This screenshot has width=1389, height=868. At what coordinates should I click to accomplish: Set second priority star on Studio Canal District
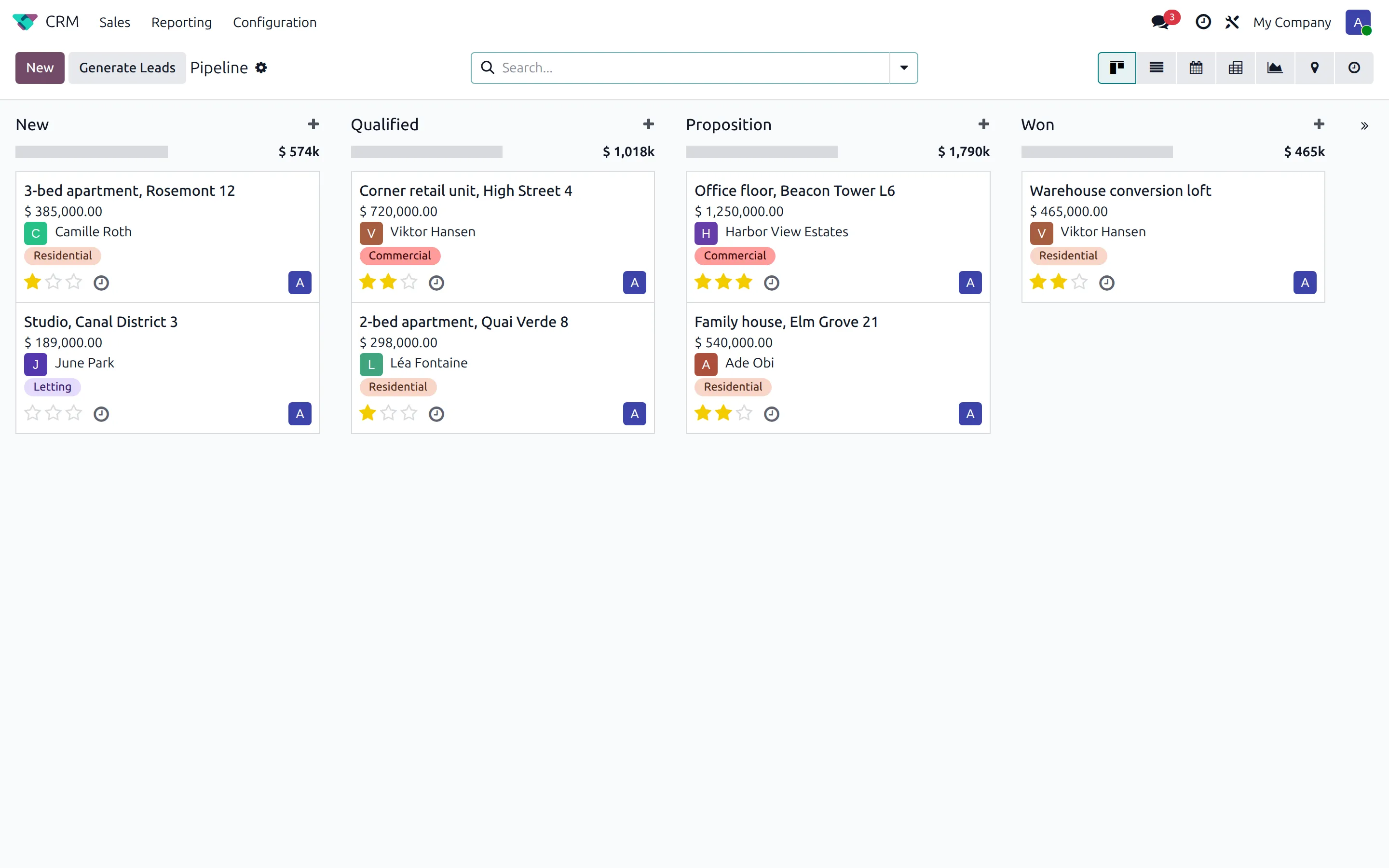[54, 413]
